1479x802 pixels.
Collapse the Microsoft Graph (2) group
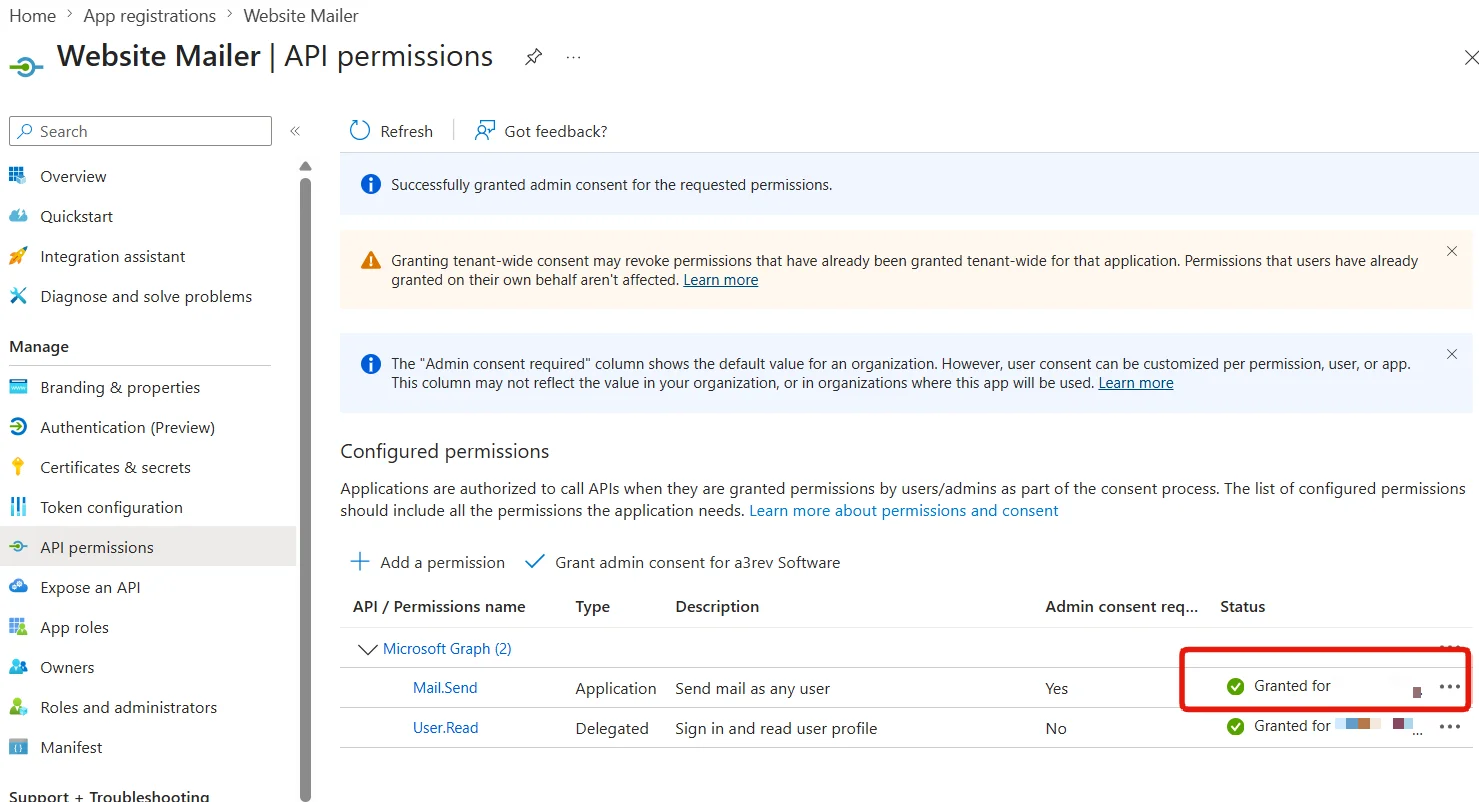(366, 649)
